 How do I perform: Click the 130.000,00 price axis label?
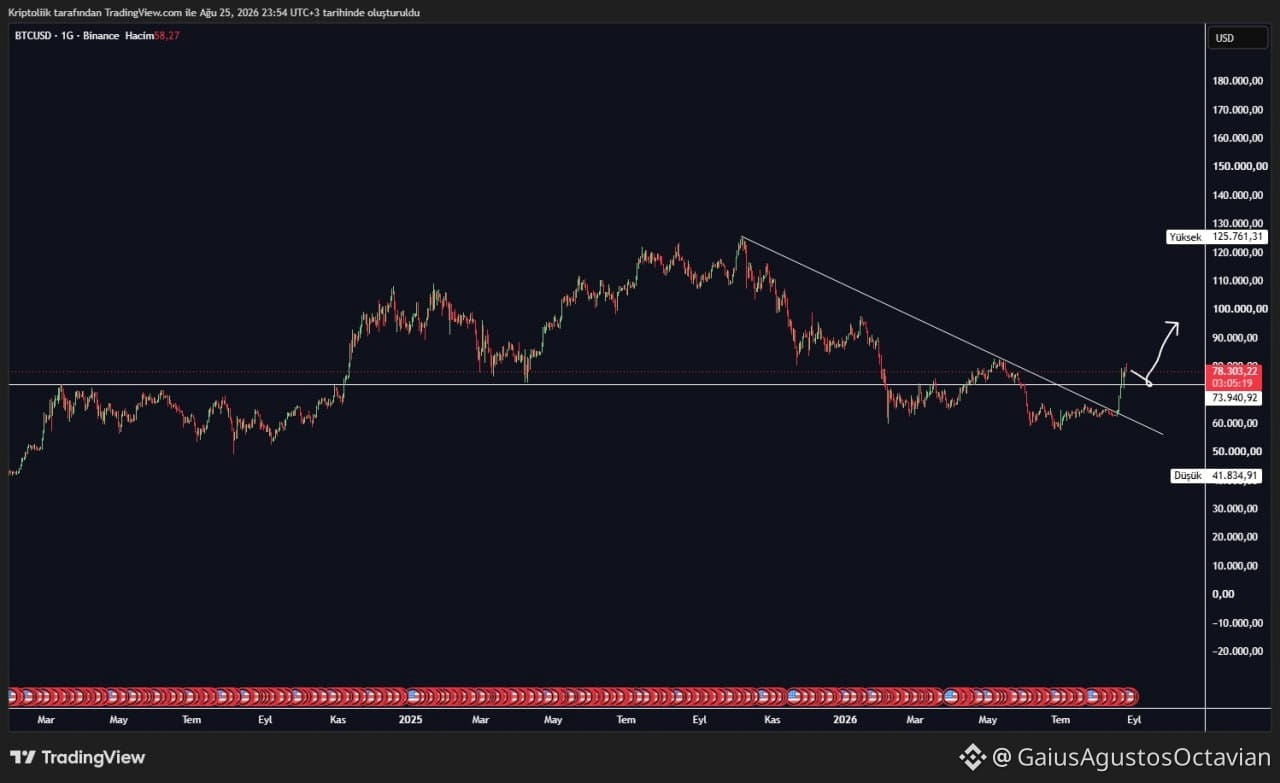click(x=1240, y=223)
